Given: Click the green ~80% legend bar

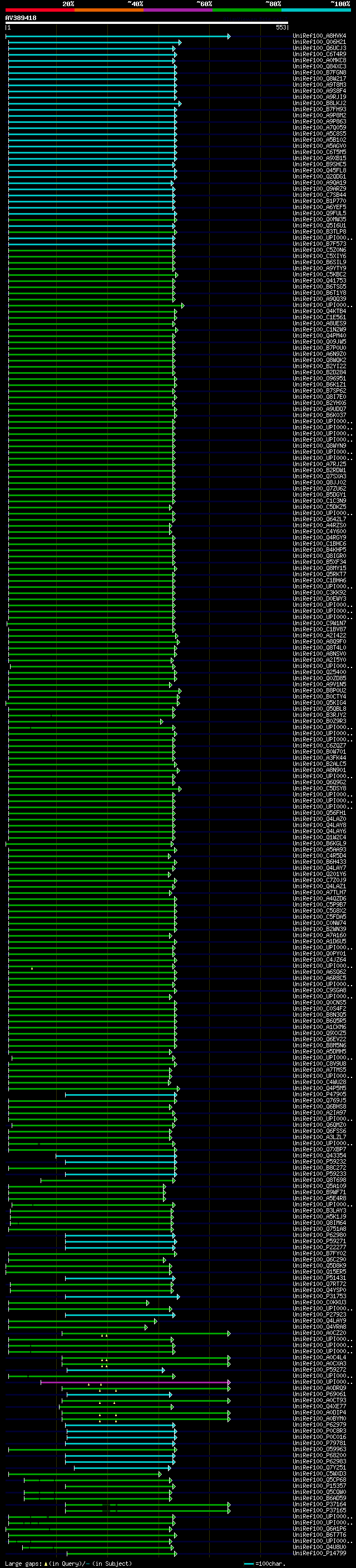Looking at the screenshot, I should [247, 10].
